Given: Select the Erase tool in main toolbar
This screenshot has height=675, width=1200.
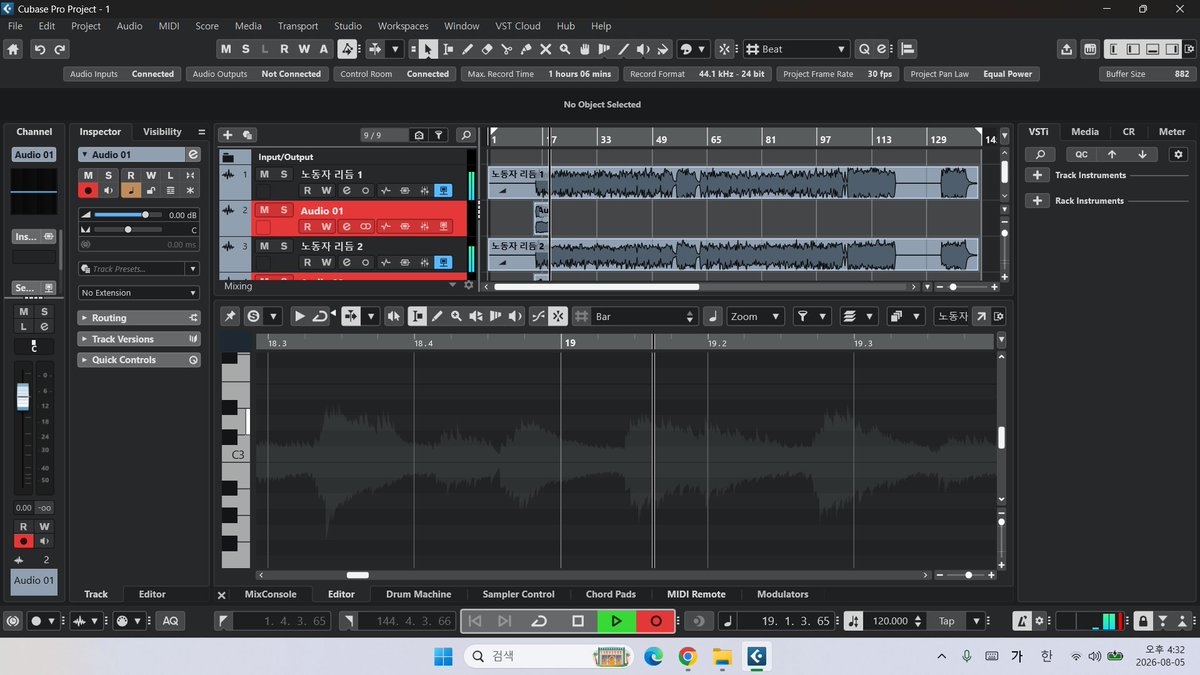Looking at the screenshot, I should (487, 49).
